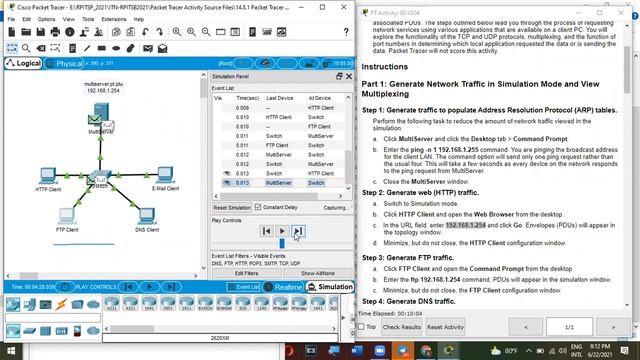Screen dimensions: 640x360
Task: Open the Tools menu
Action: (x=88, y=19)
